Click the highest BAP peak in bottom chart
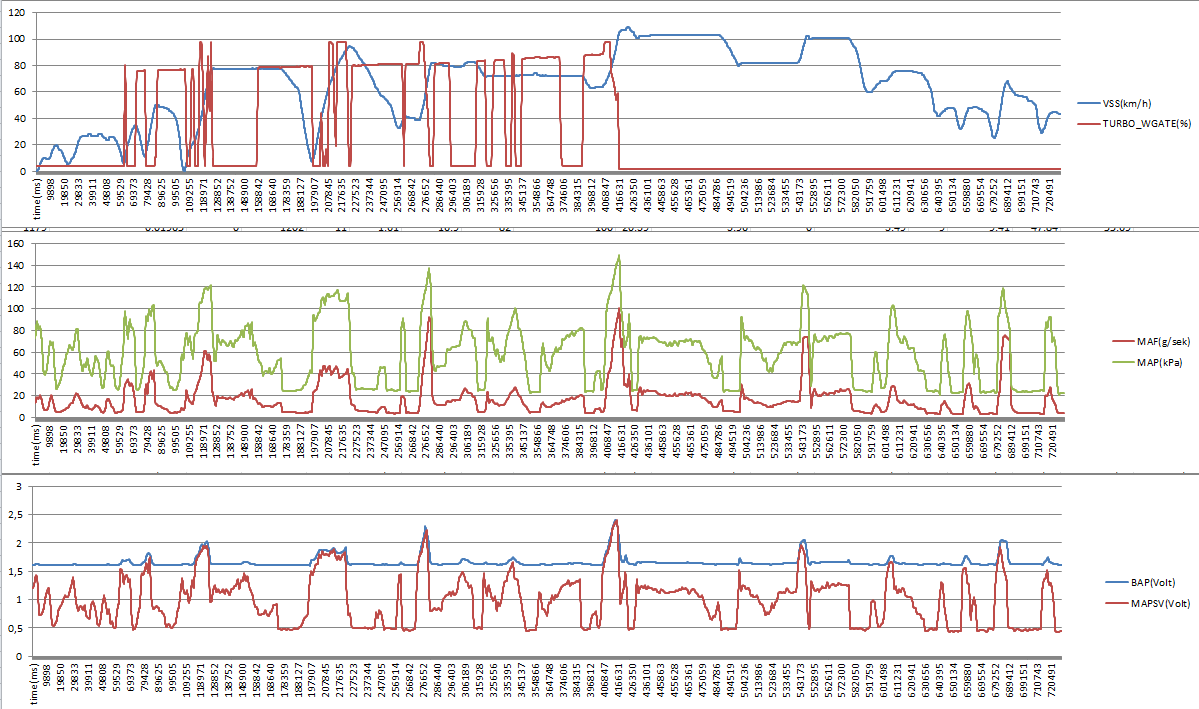This screenshot has height=709, width=1199. tap(615, 520)
